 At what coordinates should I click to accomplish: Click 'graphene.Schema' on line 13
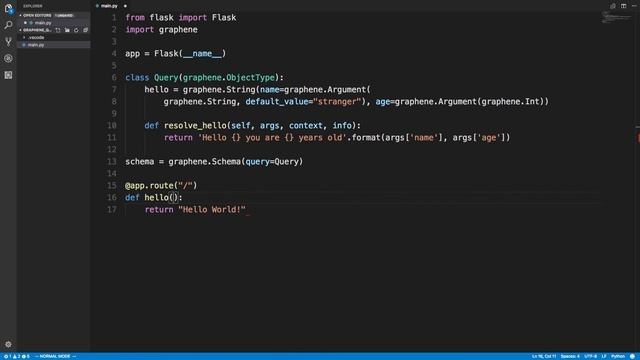coord(204,162)
